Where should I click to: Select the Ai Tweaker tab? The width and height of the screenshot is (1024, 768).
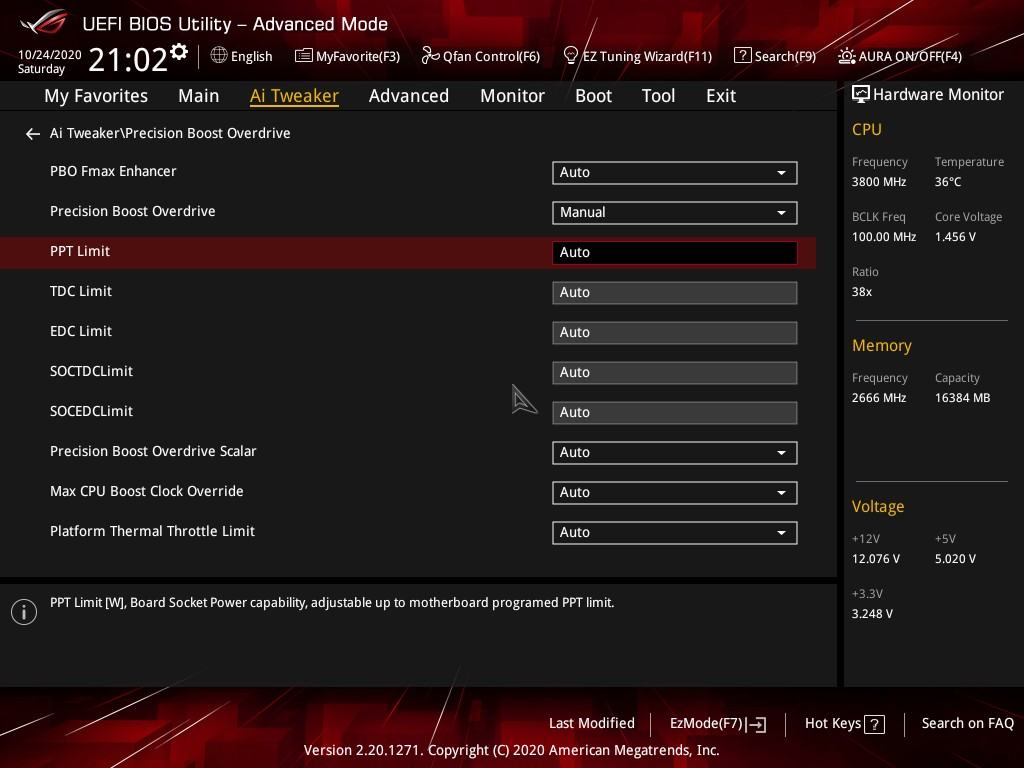point(295,96)
